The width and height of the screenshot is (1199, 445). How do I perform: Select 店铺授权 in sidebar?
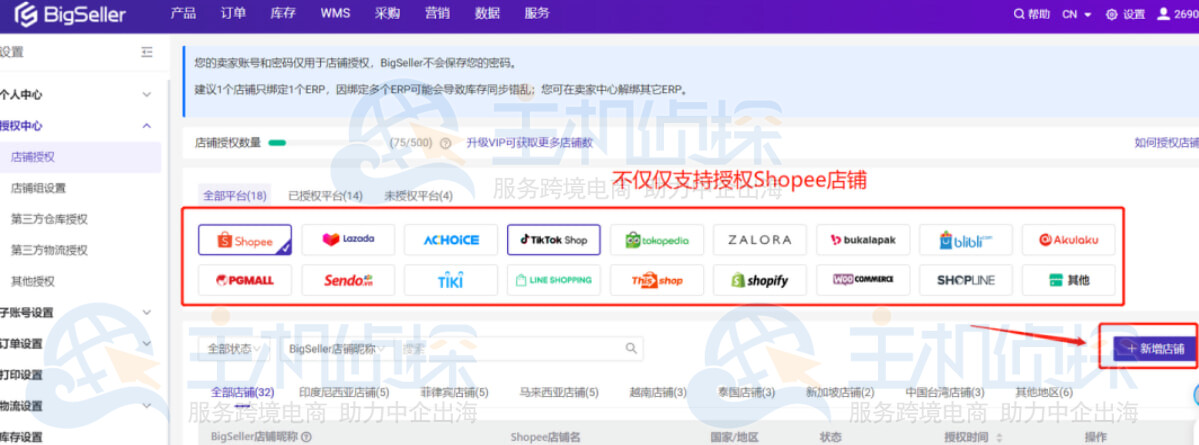pos(80,157)
